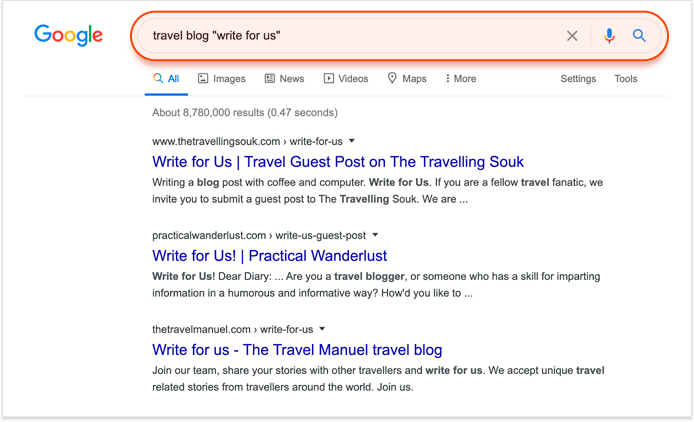694x422 pixels.
Task: Expand dropdown arrow beside thetravelmanuel.com URL
Action: point(322,329)
